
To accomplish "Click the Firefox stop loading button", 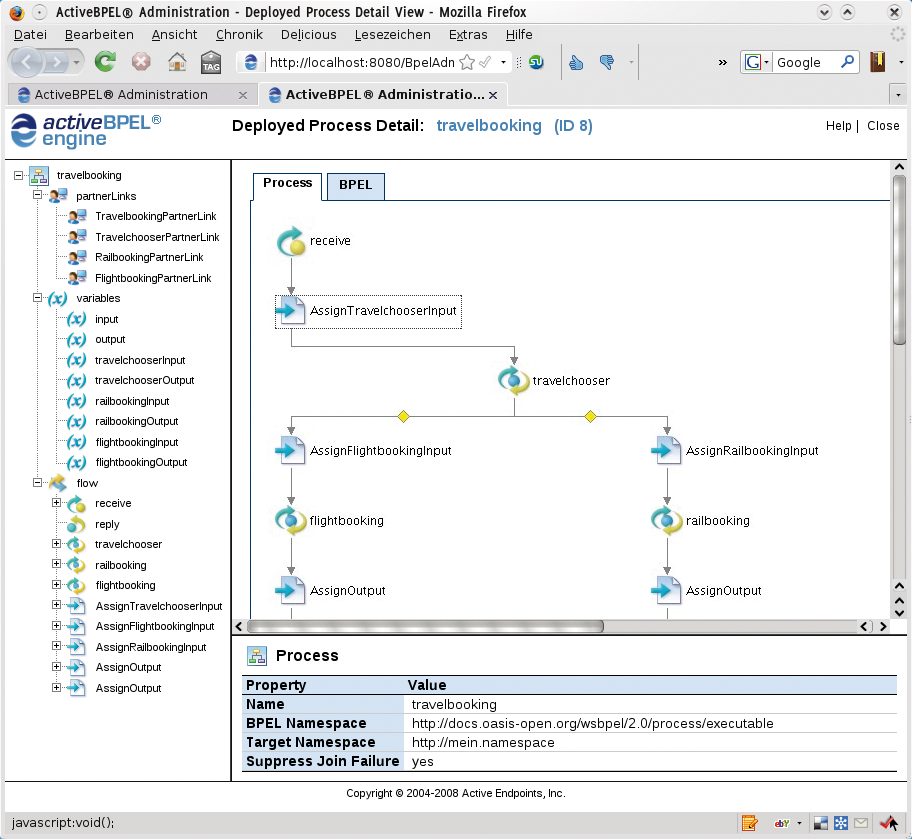I will [x=141, y=62].
